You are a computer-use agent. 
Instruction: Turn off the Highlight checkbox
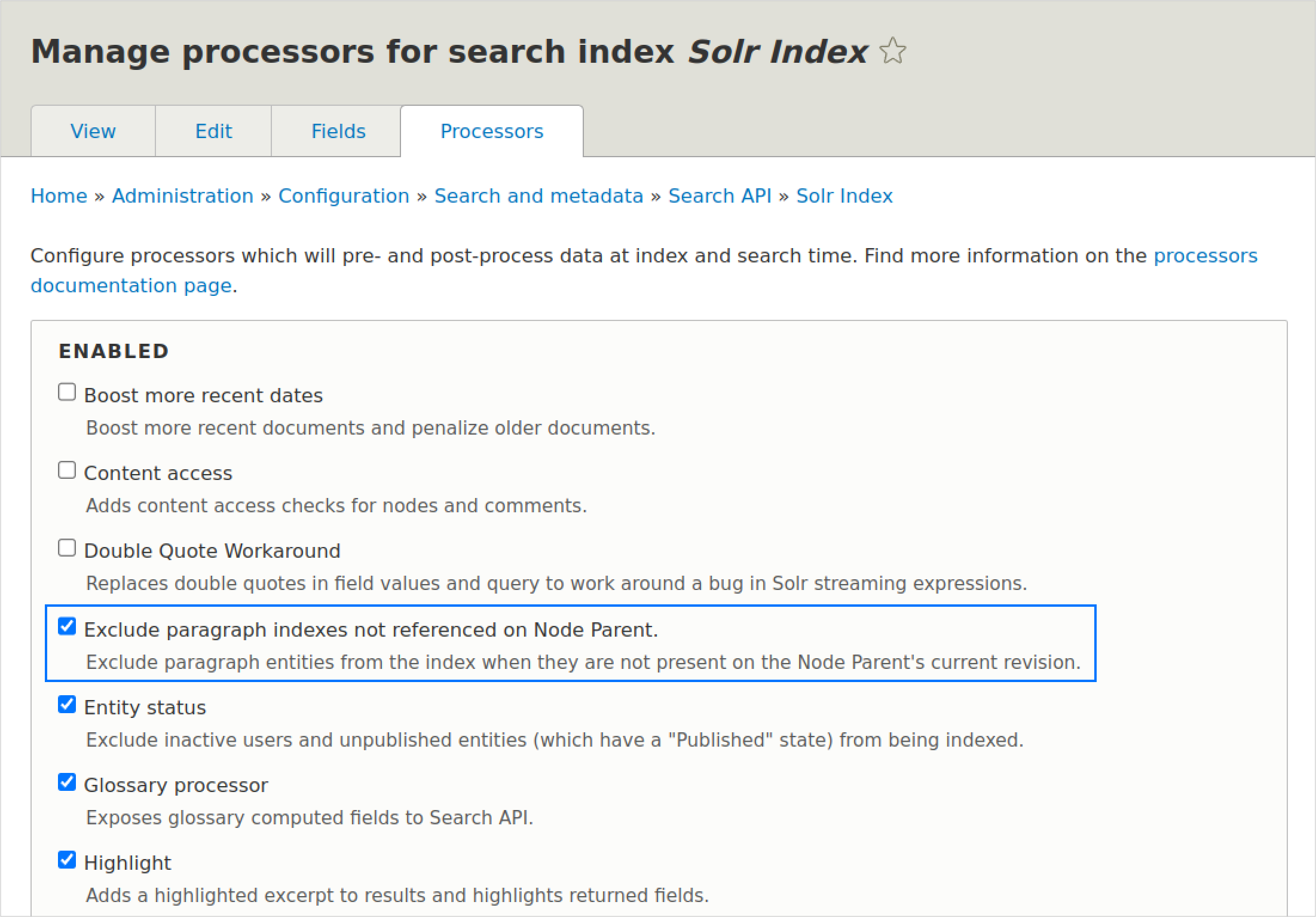[67, 860]
